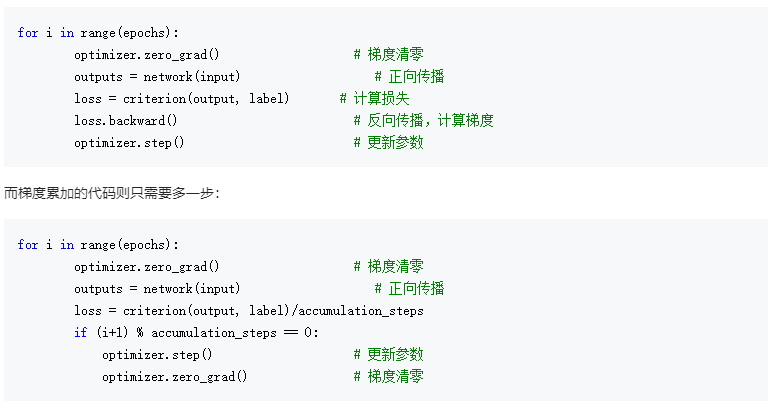
Task: Click optimizer.zero_grad() in the first code block
Action: point(146,55)
